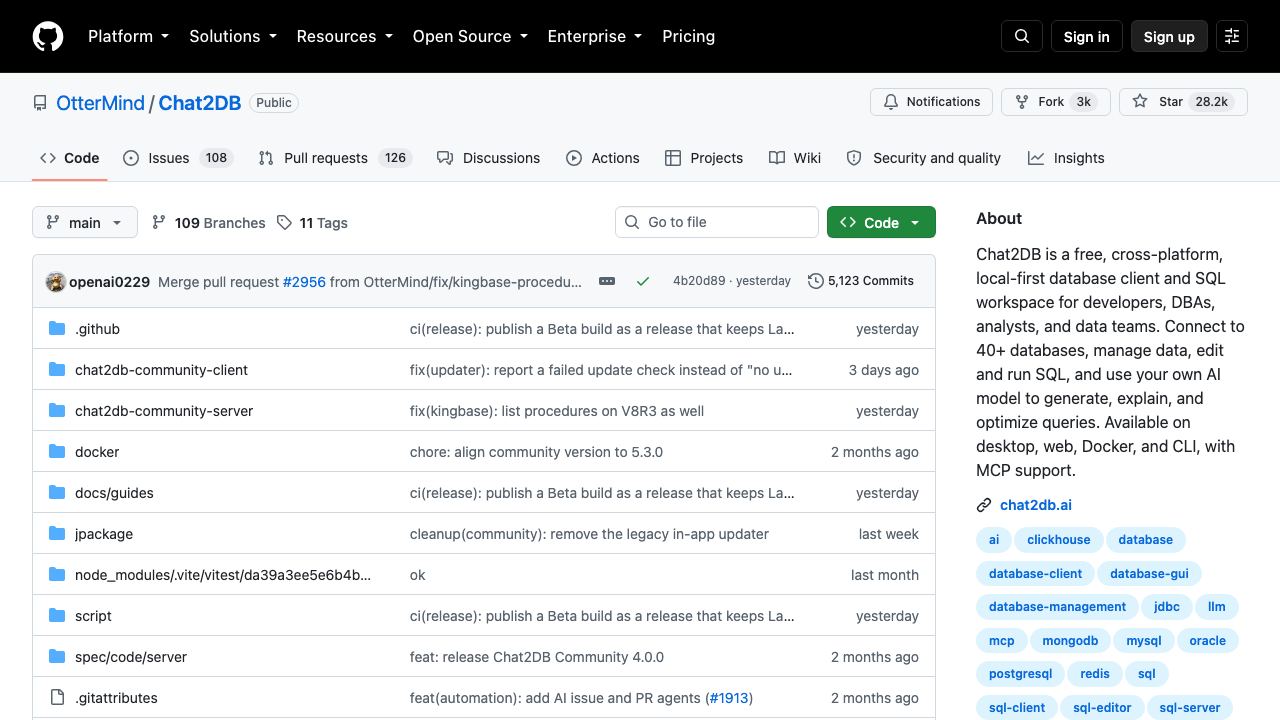
Task: Open pull request #2956 link
Action: [304, 282]
